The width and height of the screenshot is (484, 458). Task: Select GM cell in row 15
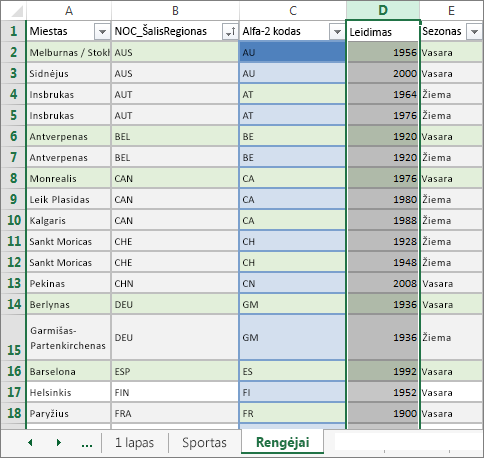point(292,337)
